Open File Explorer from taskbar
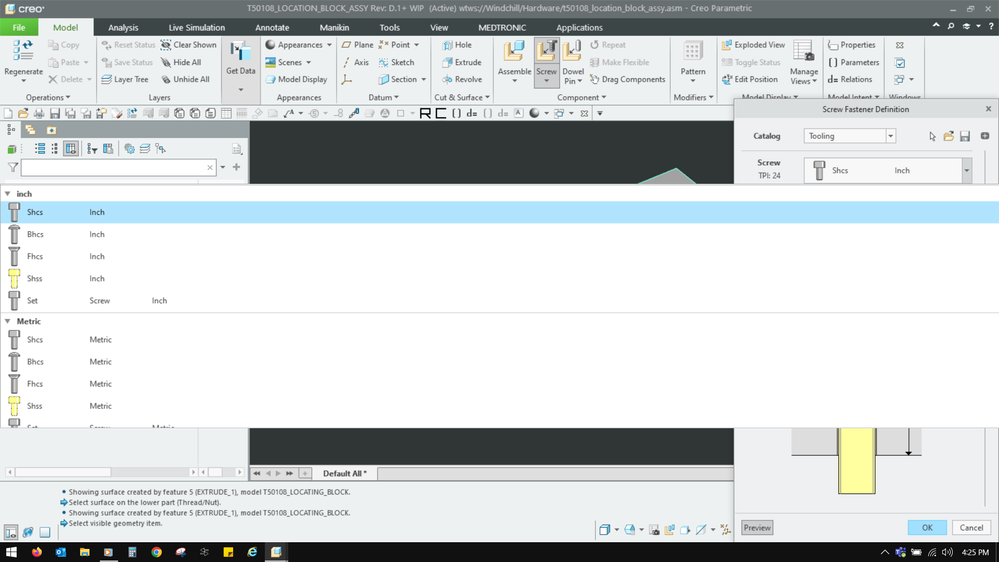This screenshot has width=999, height=562. click(84, 552)
